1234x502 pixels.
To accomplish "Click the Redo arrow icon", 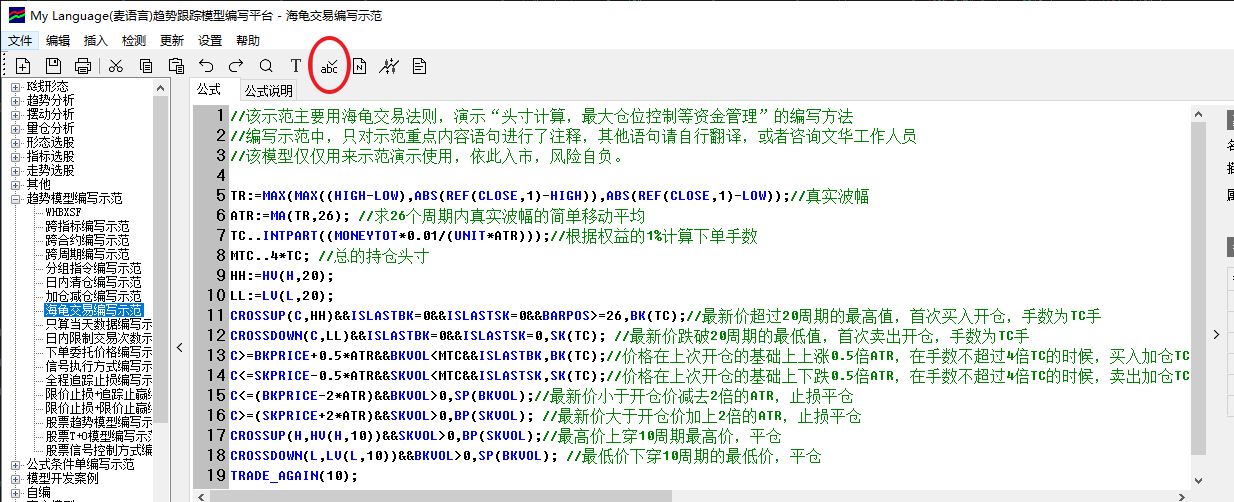I will 236,66.
